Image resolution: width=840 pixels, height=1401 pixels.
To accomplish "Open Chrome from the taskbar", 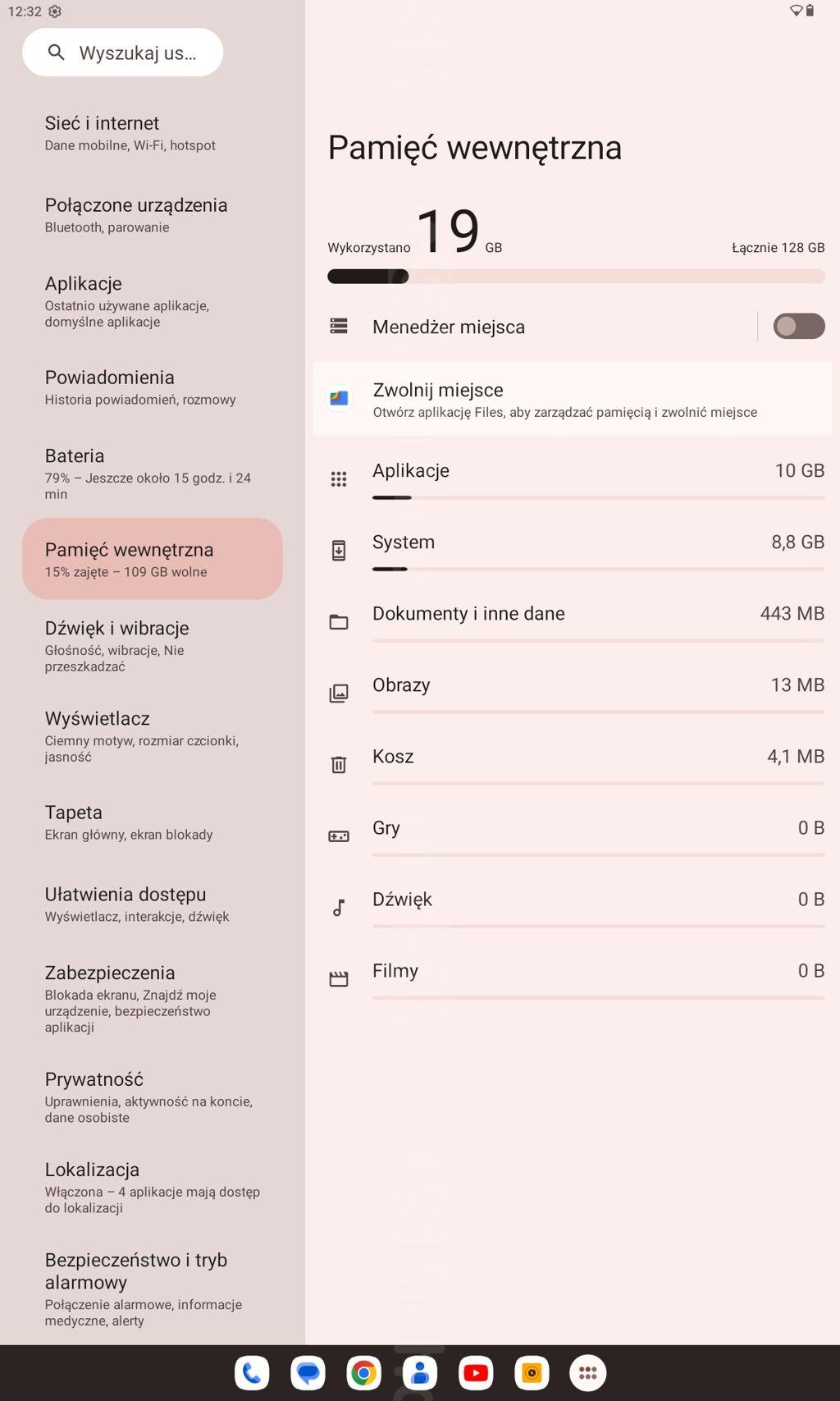I will (x=363, y=1373).
